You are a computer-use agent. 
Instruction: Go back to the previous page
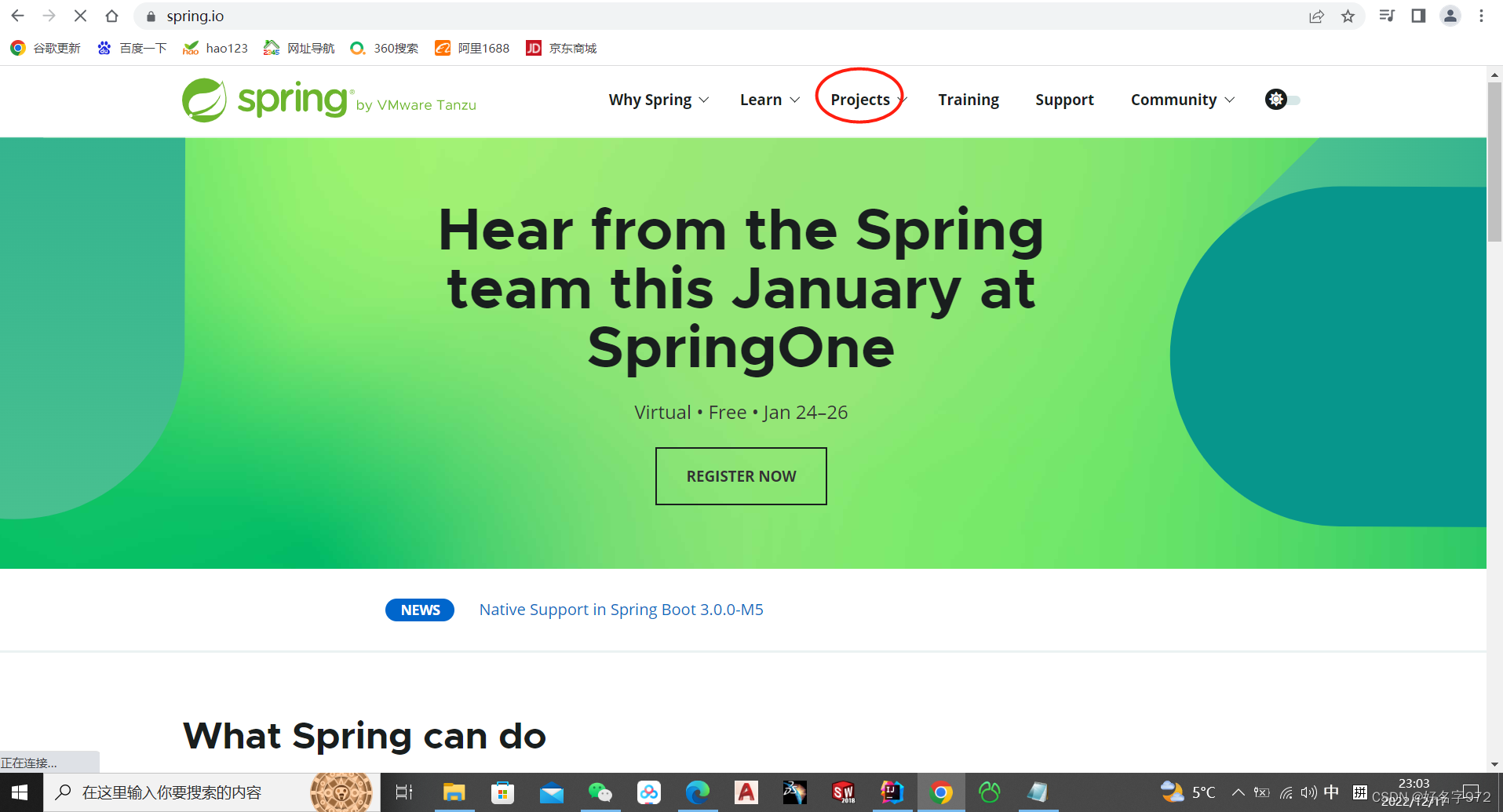pos(17,16)
